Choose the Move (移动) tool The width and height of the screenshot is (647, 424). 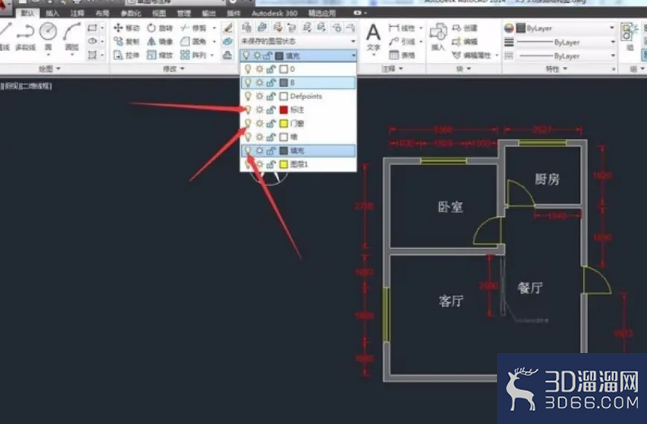click(x=127, y=28)
